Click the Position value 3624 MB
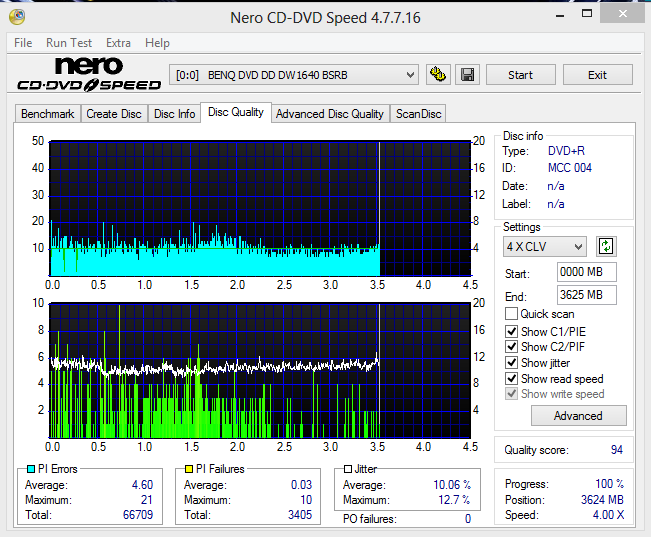This screenshot has height=537, width=651. pos(602,500)
